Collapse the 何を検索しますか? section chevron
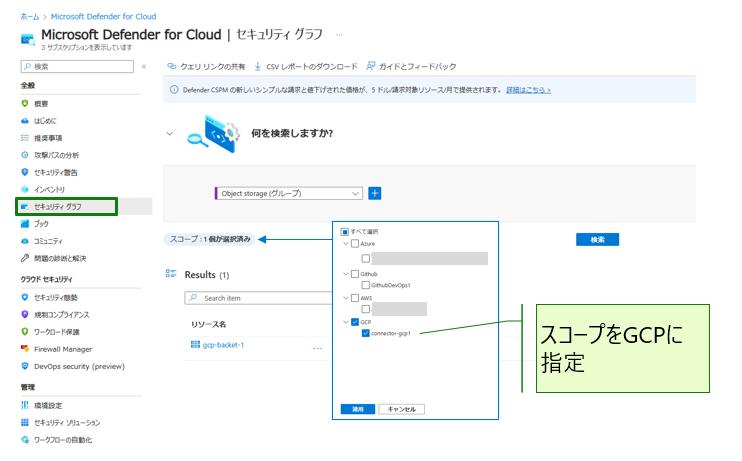 [x=169, y=134]
